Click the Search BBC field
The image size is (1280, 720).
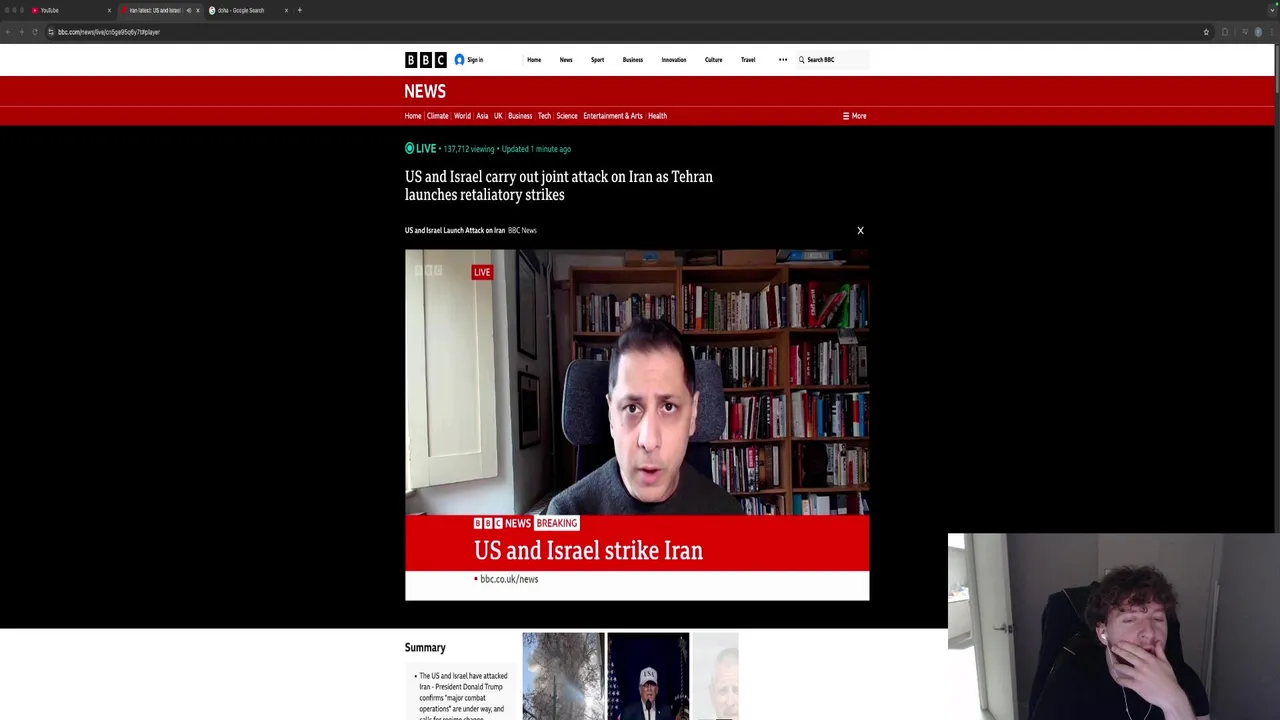tap(835, 60)
